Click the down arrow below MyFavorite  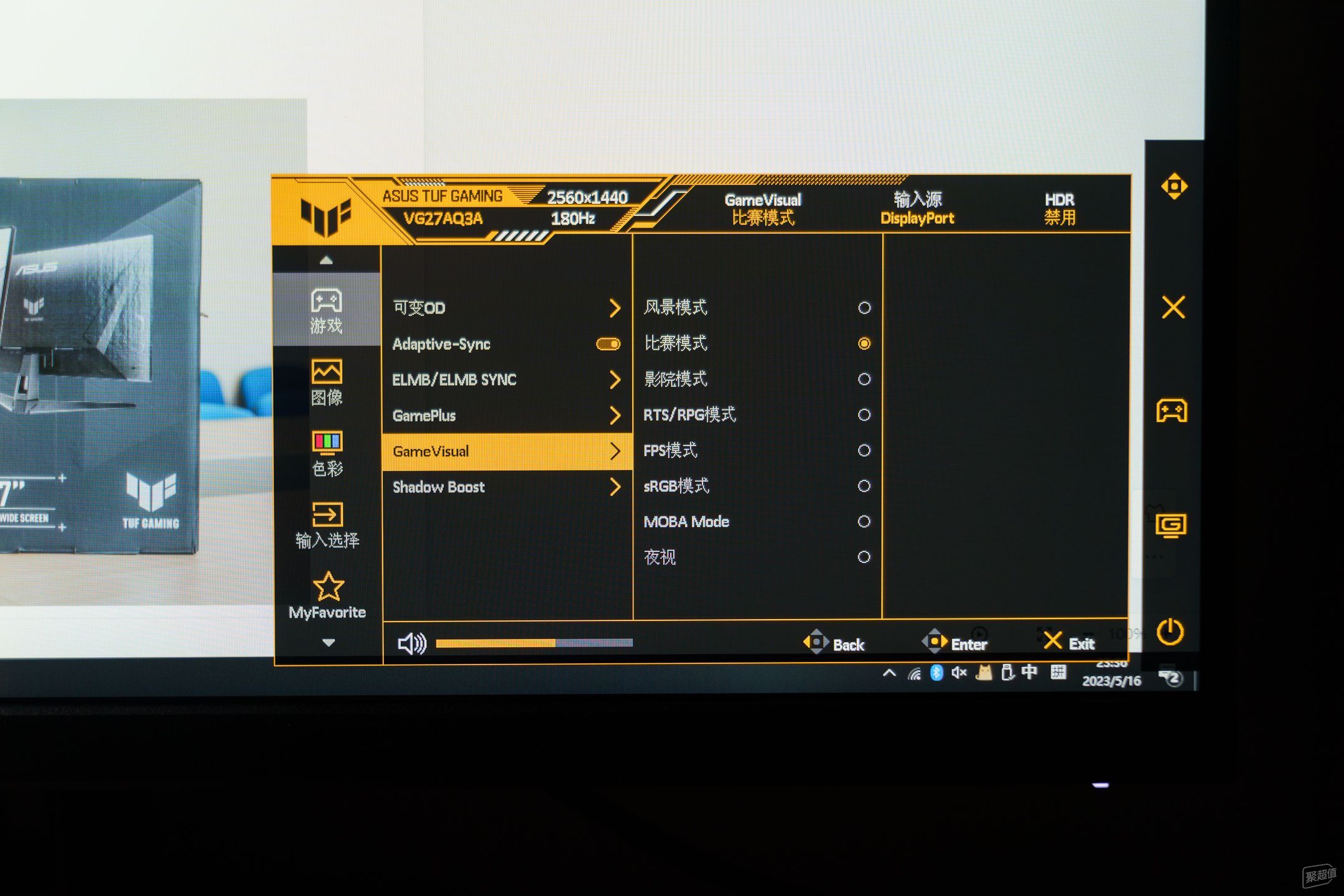[x=329, y=642]
